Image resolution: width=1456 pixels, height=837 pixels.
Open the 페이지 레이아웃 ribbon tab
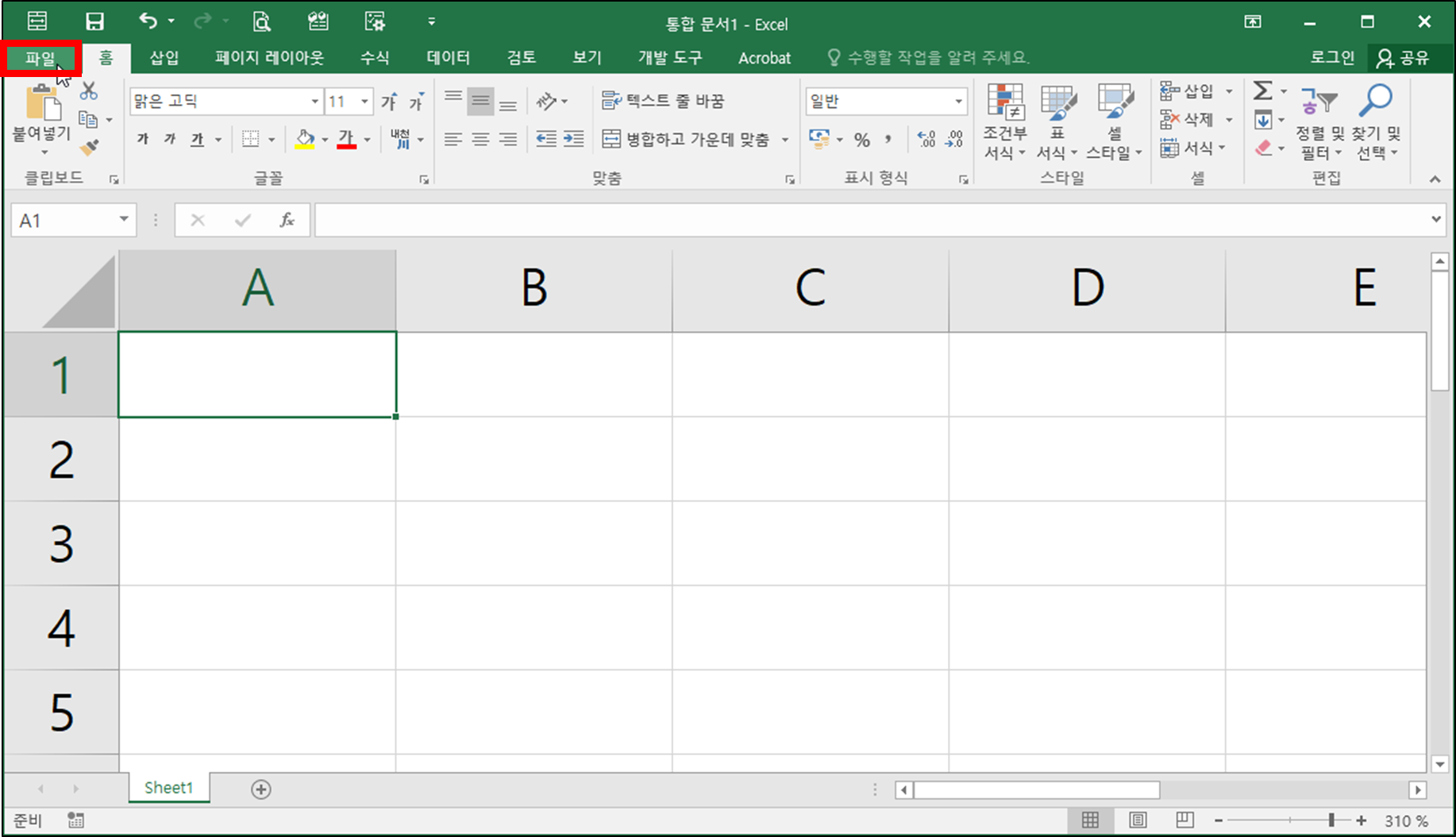(x=269, y=58)
